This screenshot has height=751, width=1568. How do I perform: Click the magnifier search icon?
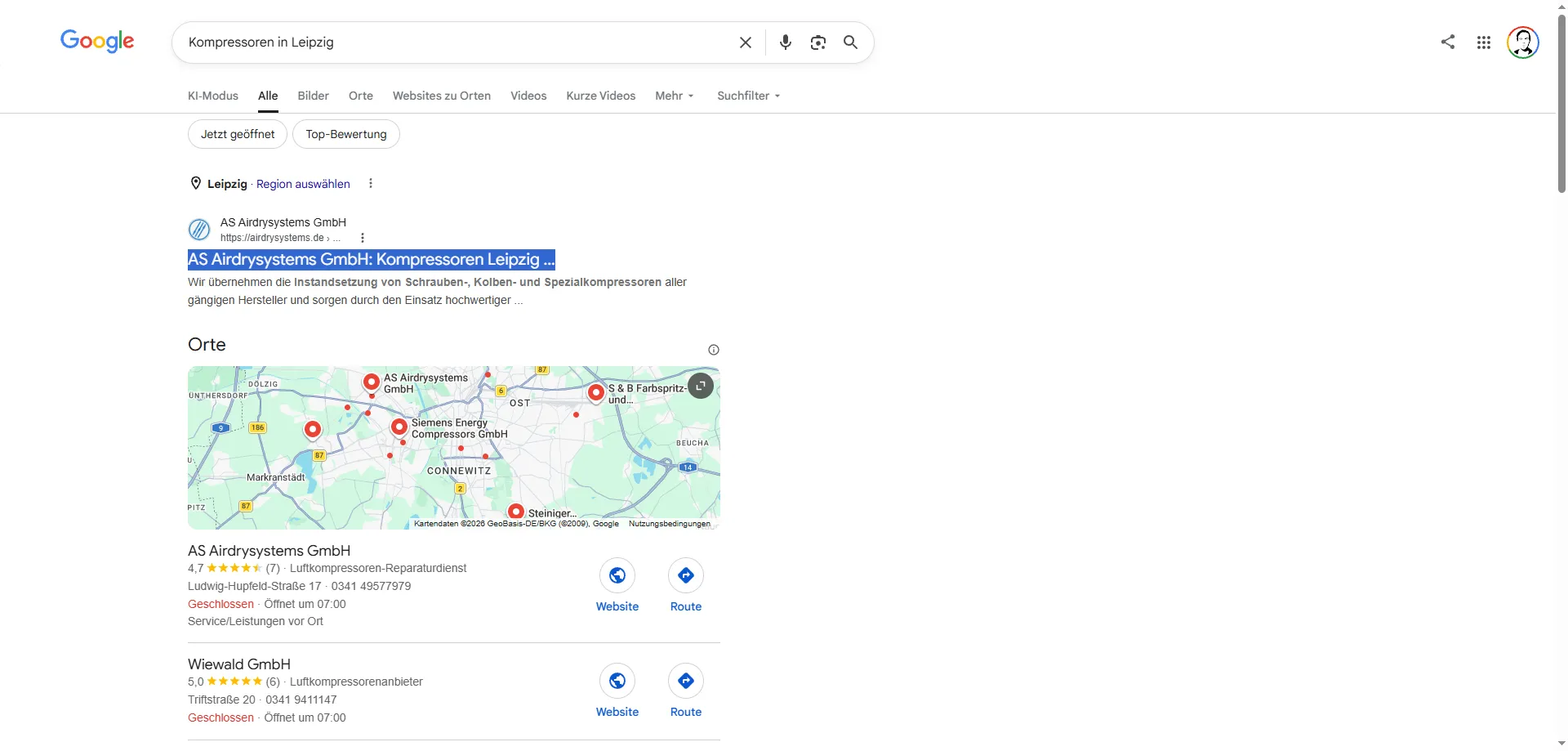pyautogui.click(x=850, y=42)
